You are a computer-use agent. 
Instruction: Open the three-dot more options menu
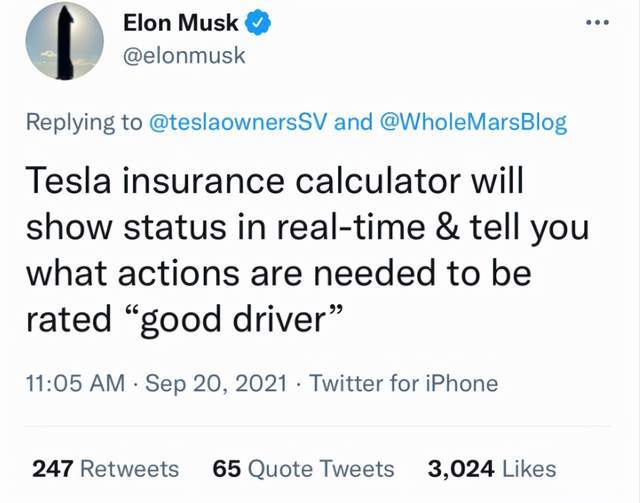point(597,22)
